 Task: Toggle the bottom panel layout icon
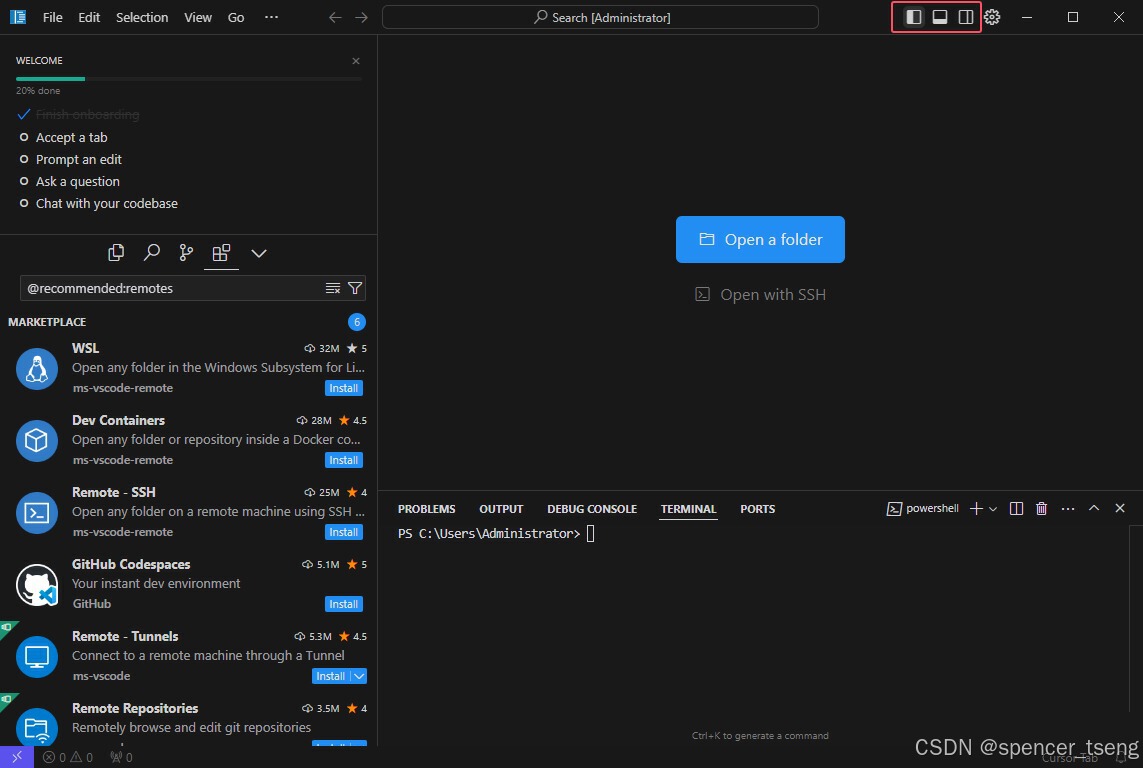coord(940,17)
